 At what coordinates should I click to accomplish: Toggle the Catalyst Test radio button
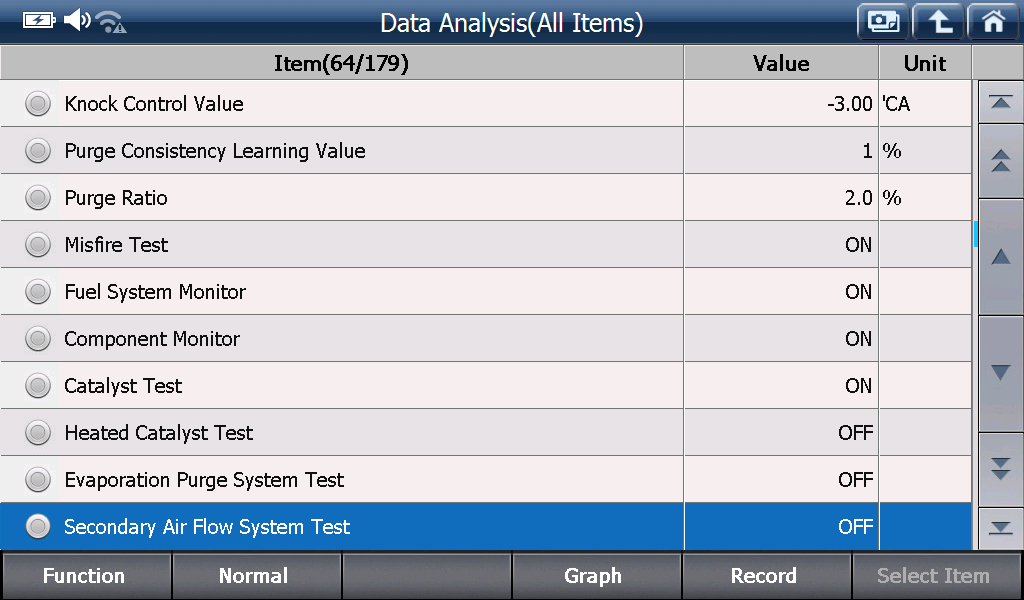(38, 386)
